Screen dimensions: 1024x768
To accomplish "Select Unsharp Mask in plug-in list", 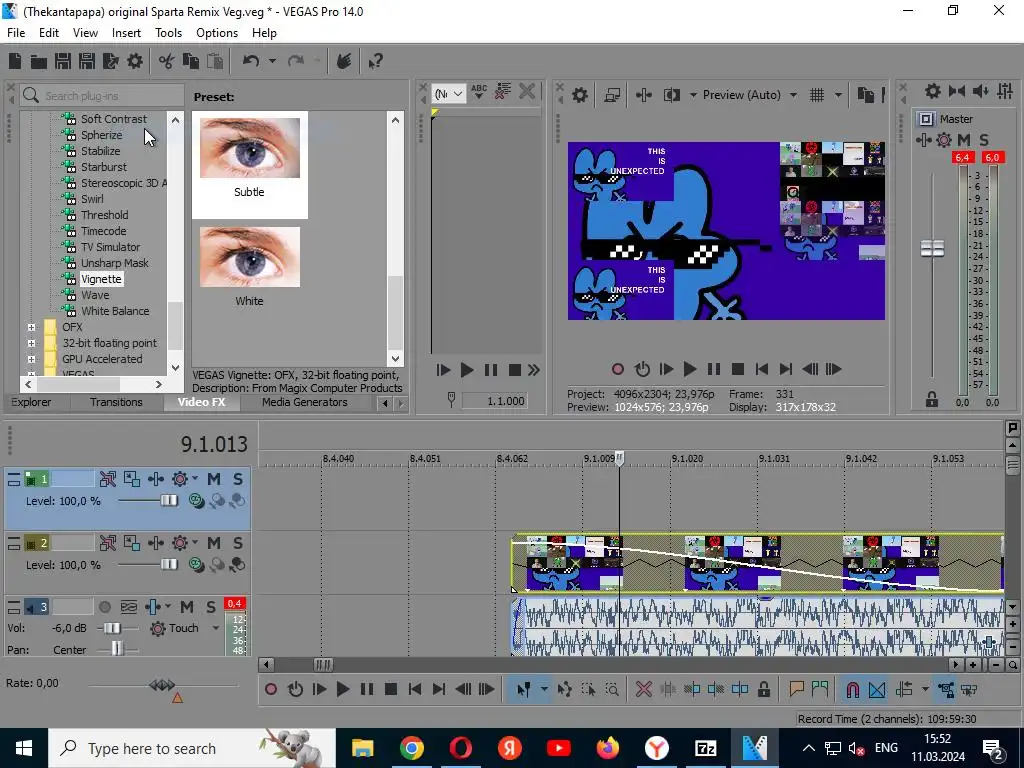I will click(114, 263).
